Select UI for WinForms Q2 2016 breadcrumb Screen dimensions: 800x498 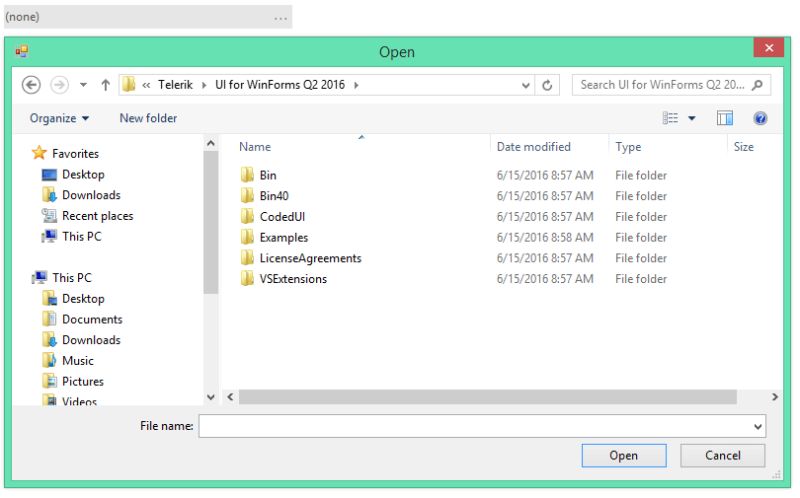[280, 85]
